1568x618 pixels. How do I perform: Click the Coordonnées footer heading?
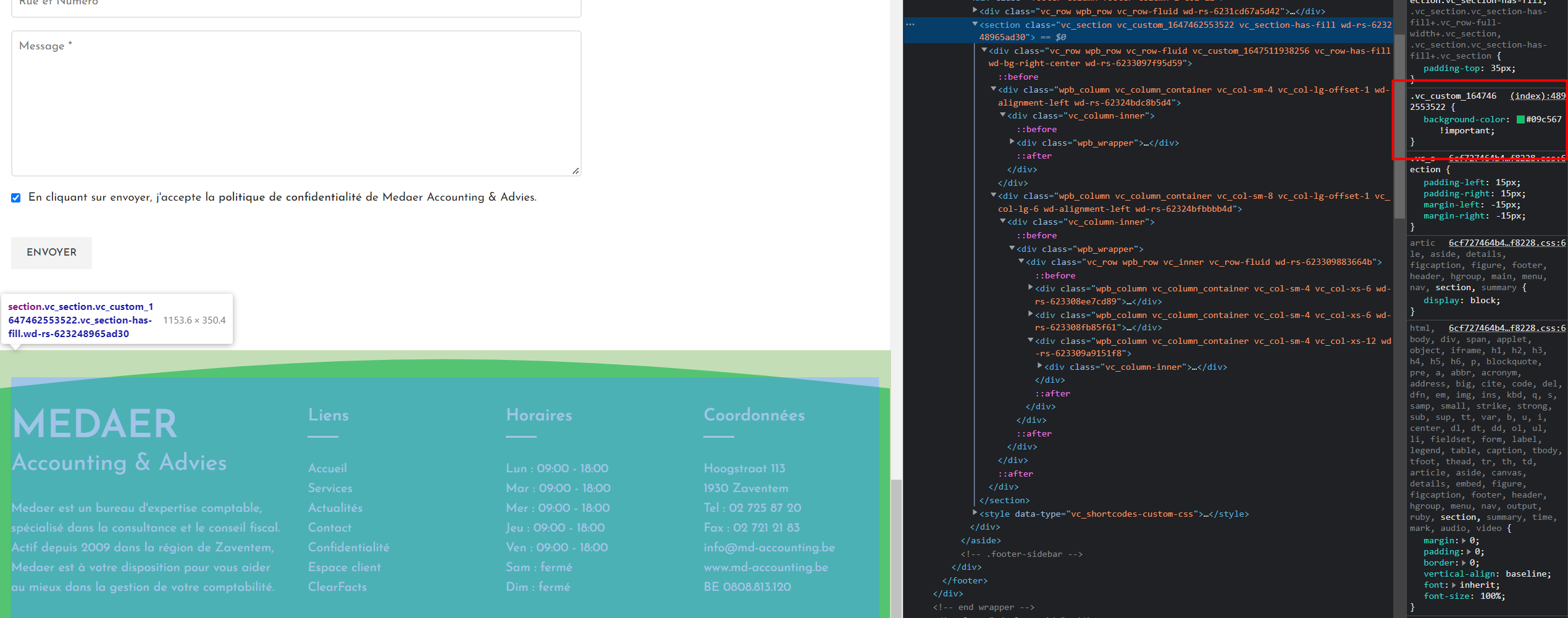(x=754, y=415)
